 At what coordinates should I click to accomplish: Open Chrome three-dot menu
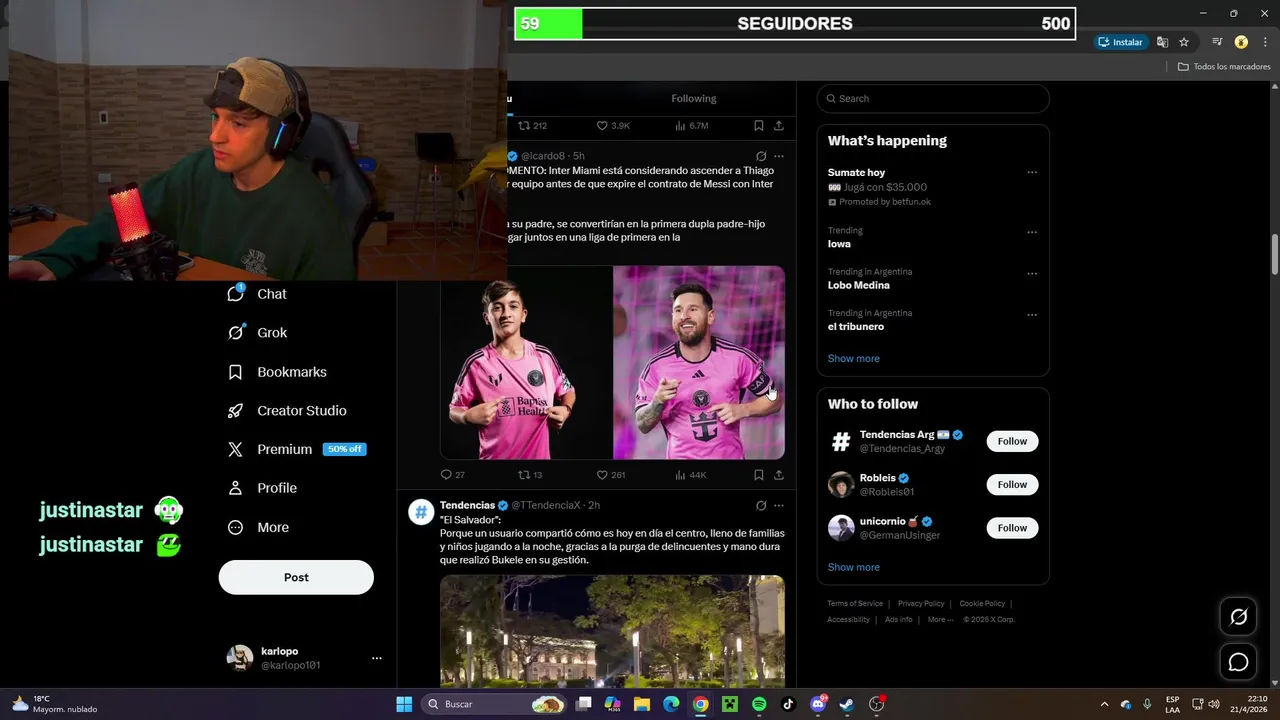tap(1264, 42)
